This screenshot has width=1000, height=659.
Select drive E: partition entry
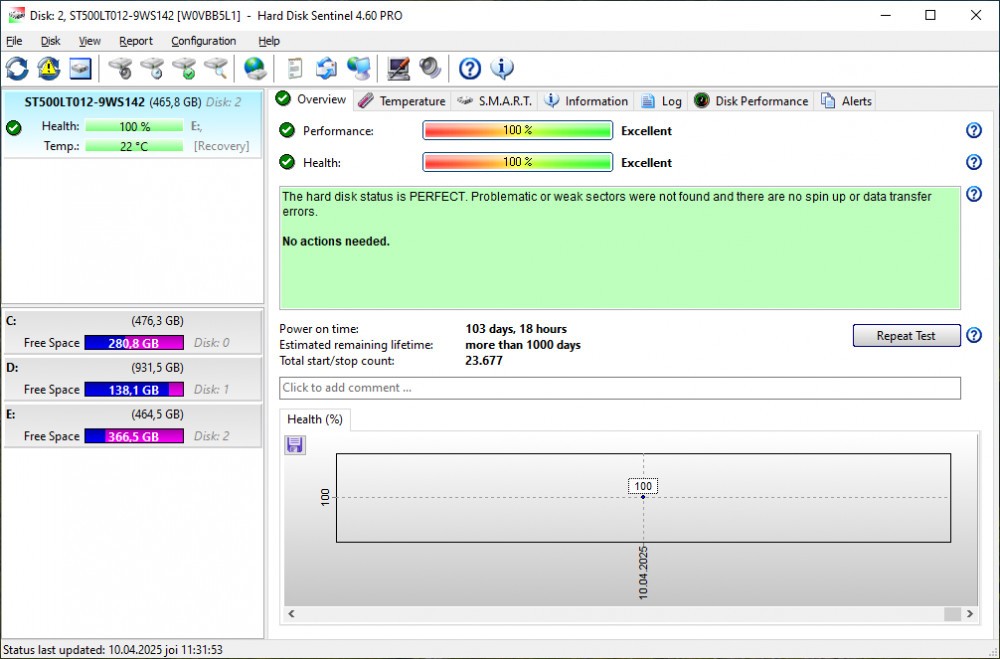click(x=132, y=426)
